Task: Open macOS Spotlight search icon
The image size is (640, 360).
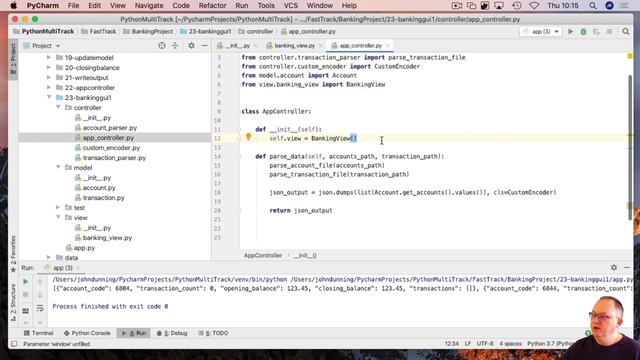Action: (593, 6)
